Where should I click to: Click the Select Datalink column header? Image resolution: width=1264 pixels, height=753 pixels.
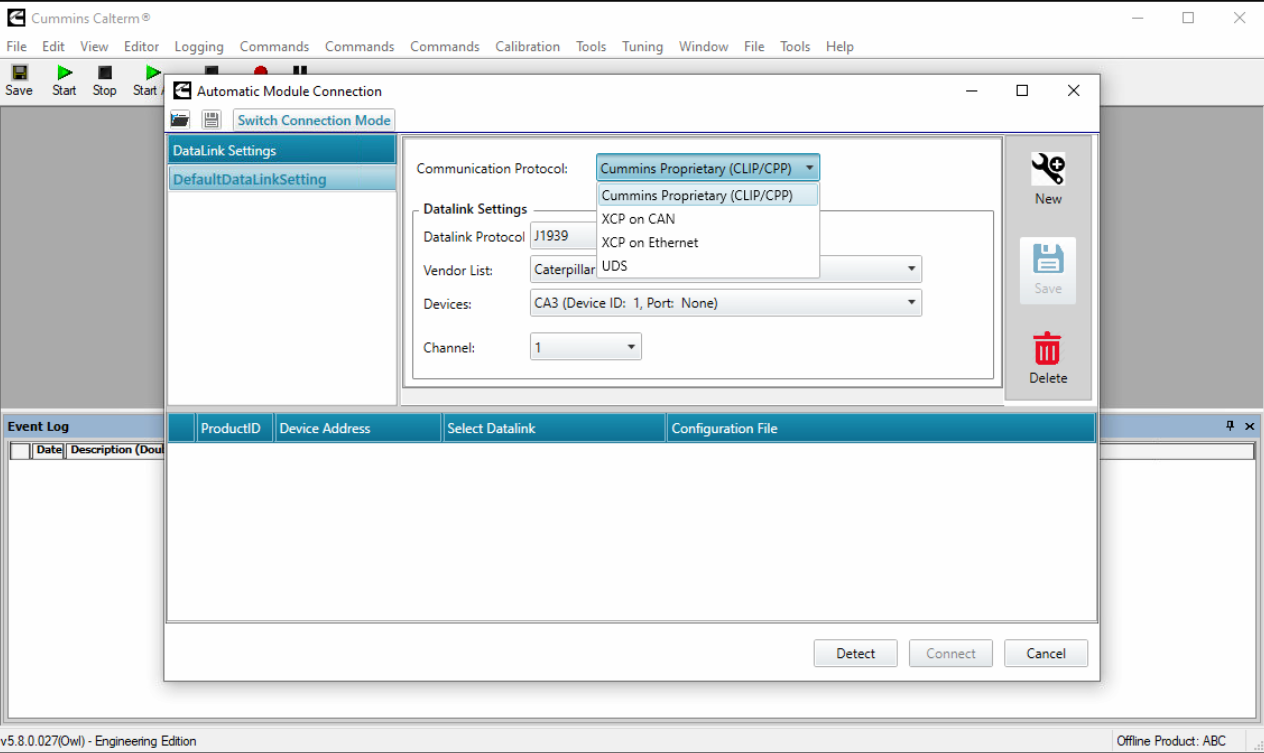(x=554, y=428)
